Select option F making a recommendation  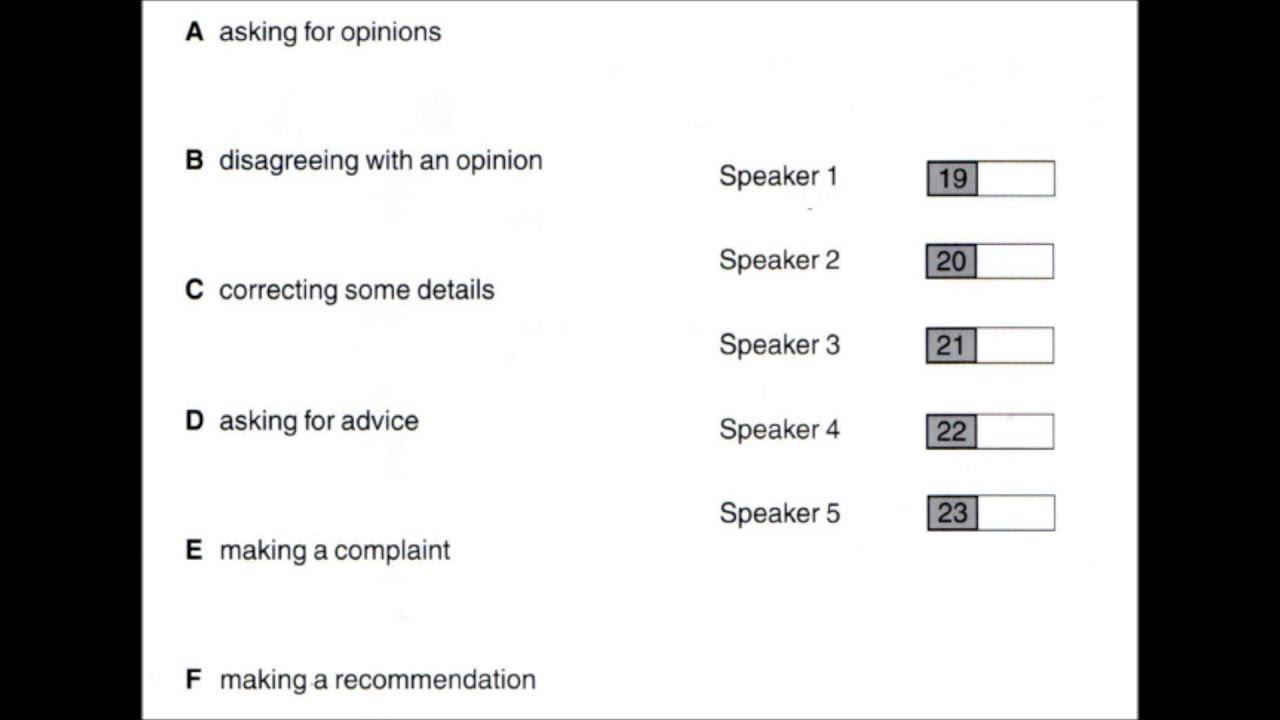coord(377,680)
